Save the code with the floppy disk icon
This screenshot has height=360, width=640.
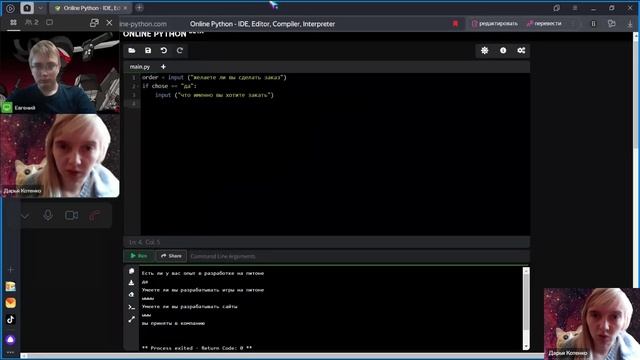(x=148, y=51)
